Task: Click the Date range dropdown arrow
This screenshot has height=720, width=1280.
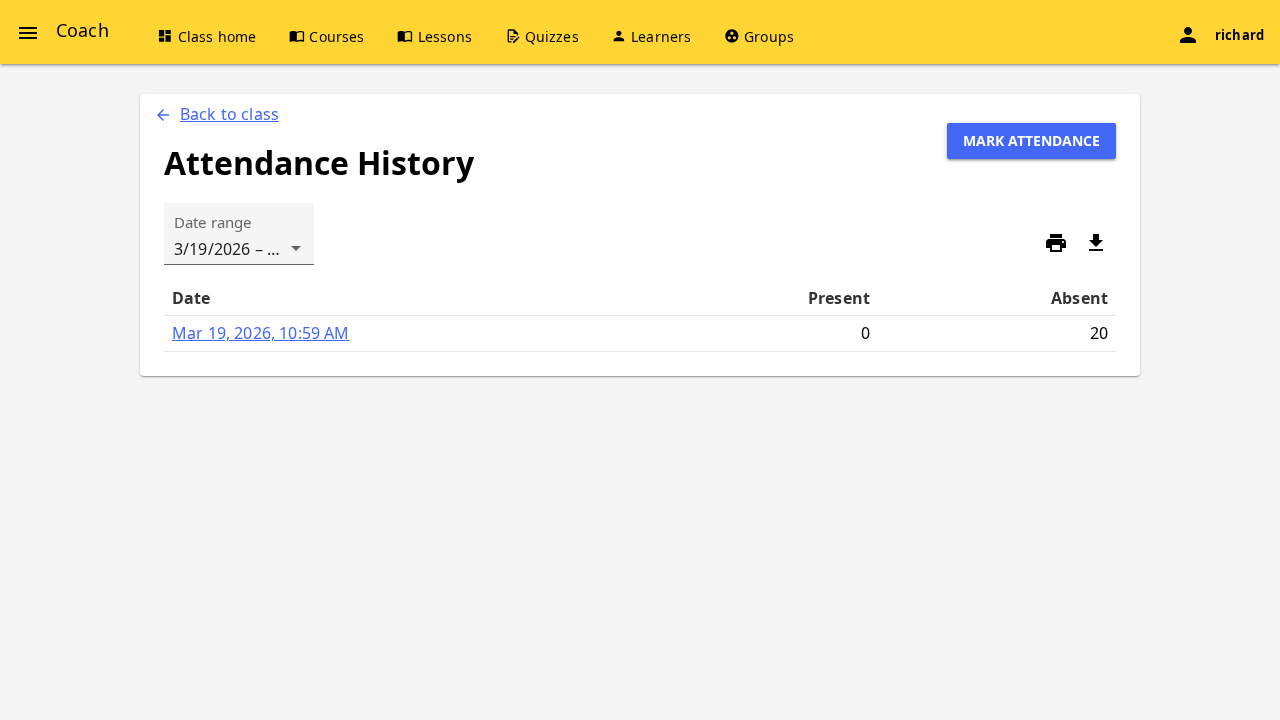Action: click(x=296, y=248)
